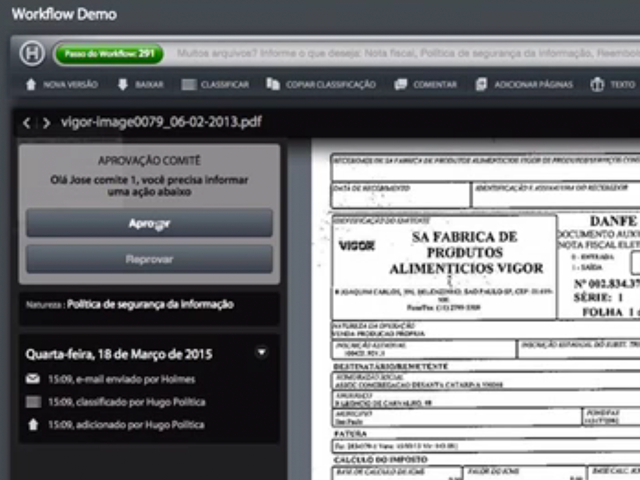Click the Holmes H logo icon
640x480 pixels.
click(x=32, y=53)
